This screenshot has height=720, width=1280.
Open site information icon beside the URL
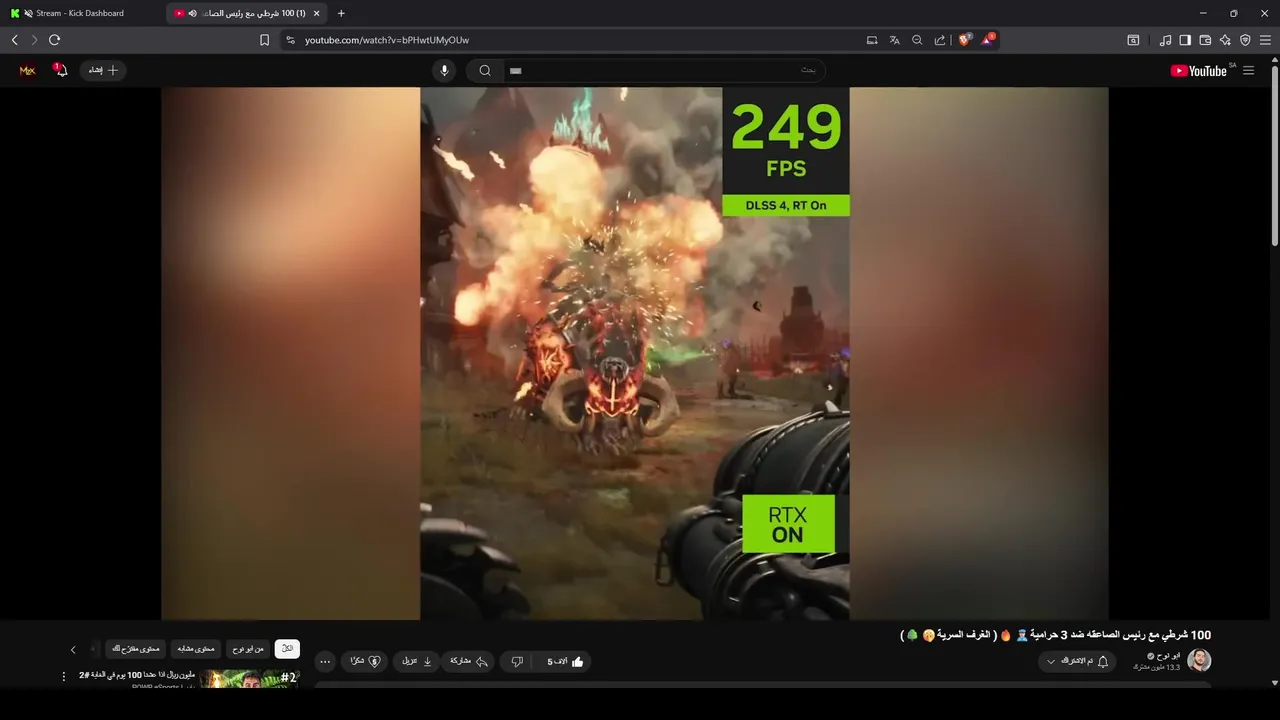(x=290, y=40)
